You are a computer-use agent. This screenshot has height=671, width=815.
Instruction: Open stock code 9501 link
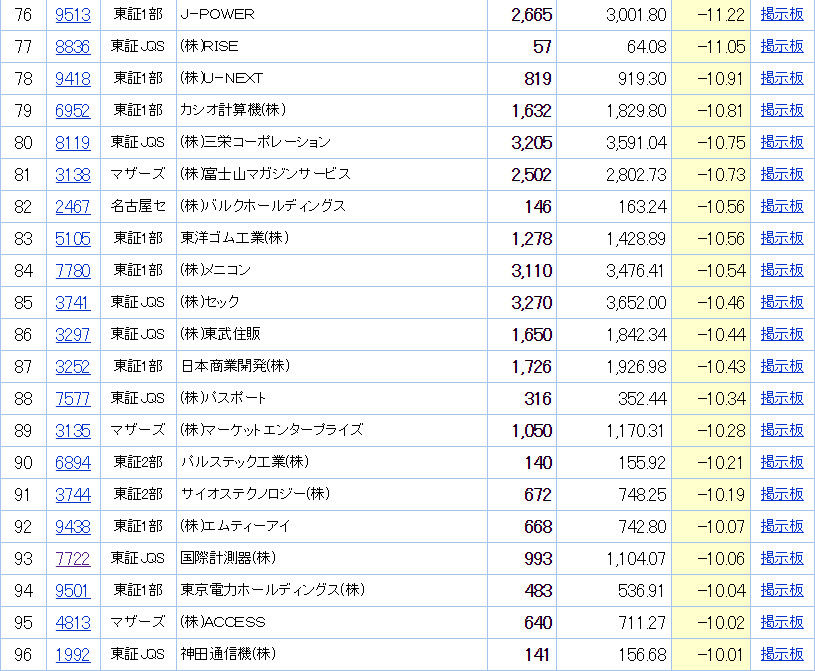tap(73, 591)
